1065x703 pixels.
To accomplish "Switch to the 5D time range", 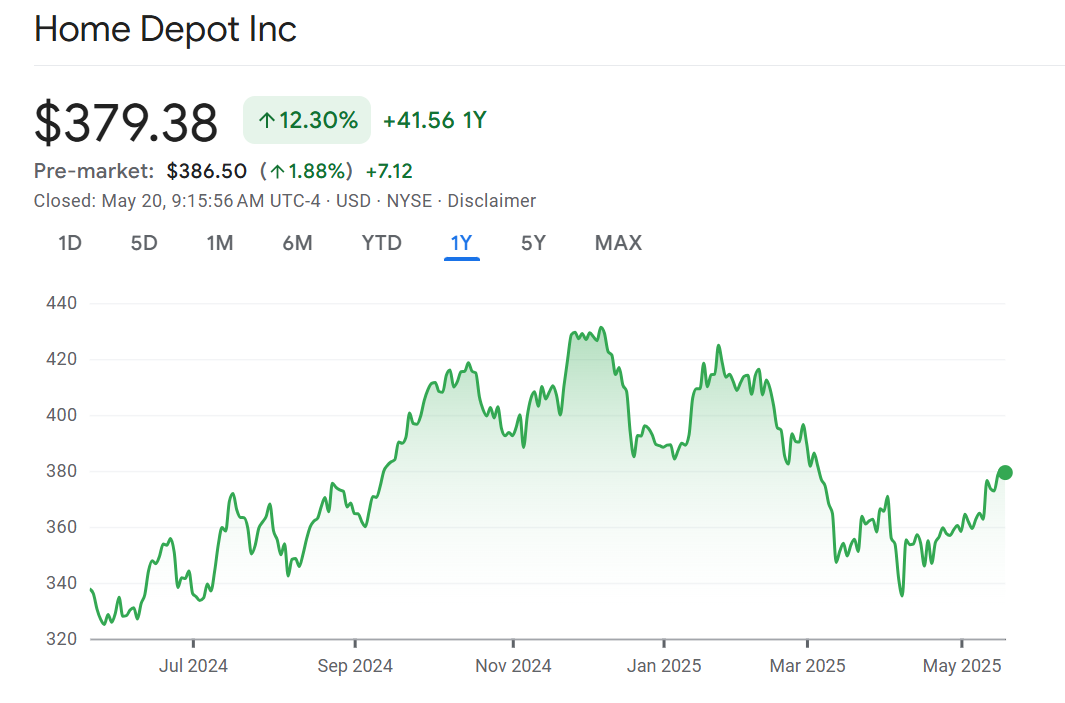I will [144, 243].
